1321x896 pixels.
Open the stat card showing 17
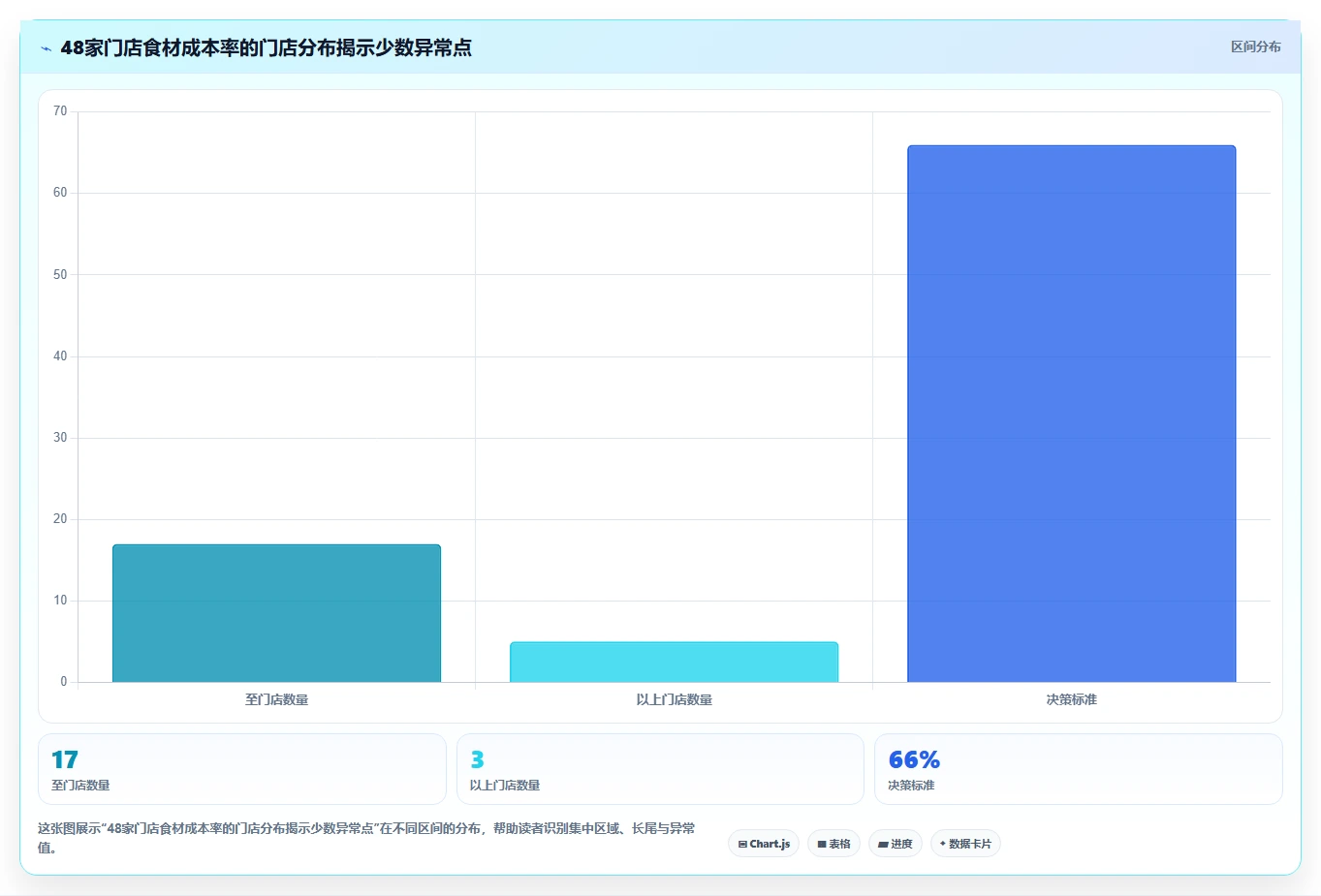(x=241, y=769)
